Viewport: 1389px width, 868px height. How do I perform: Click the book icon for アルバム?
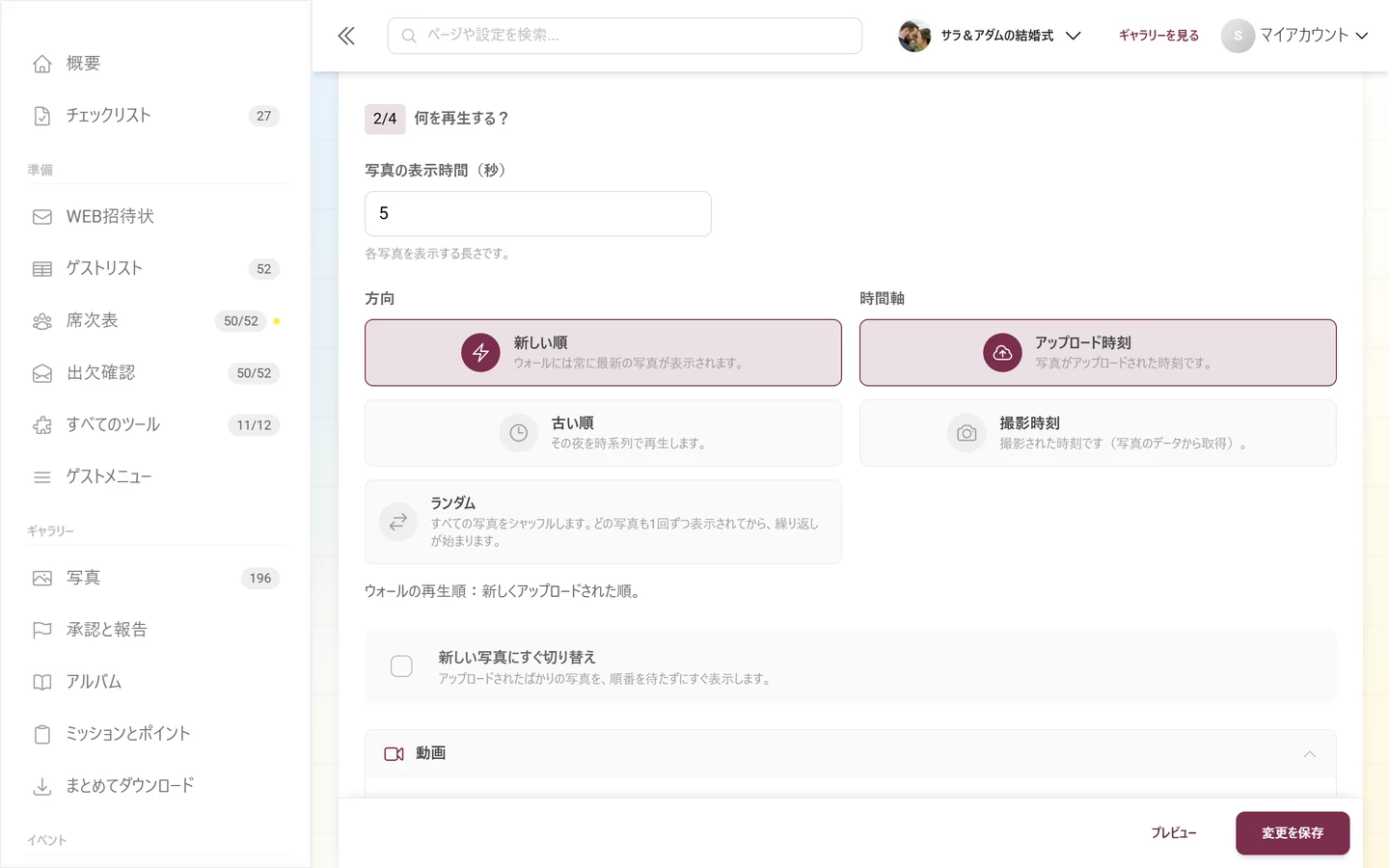point(42,682)
